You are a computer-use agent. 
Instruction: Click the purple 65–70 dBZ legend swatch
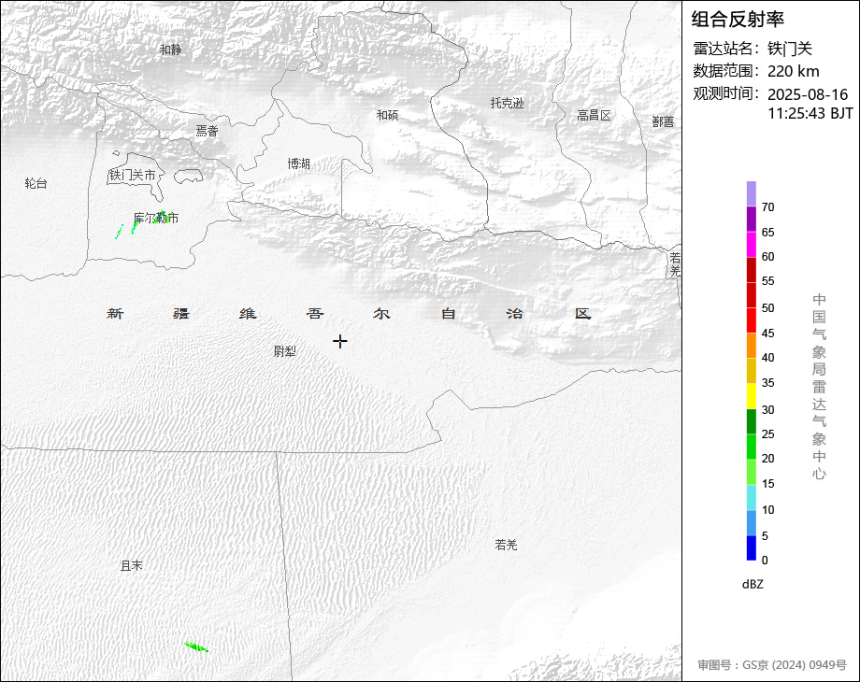click(x=751, y=219)
